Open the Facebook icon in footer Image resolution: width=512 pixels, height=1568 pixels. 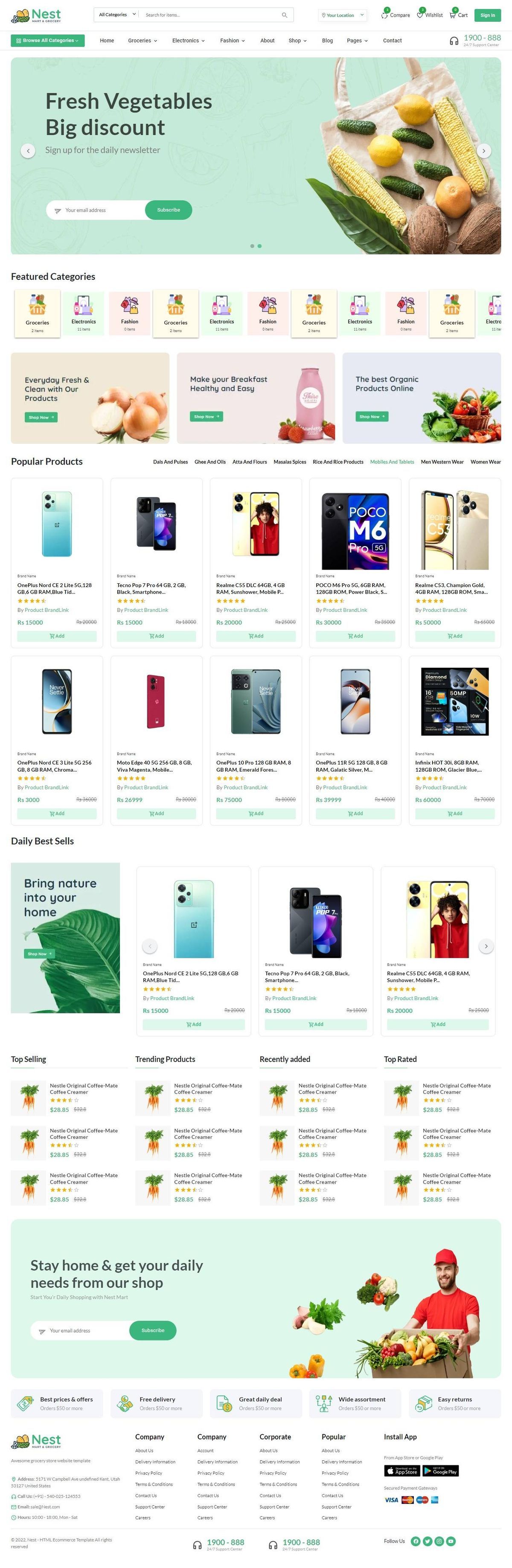coord(415,1541)
